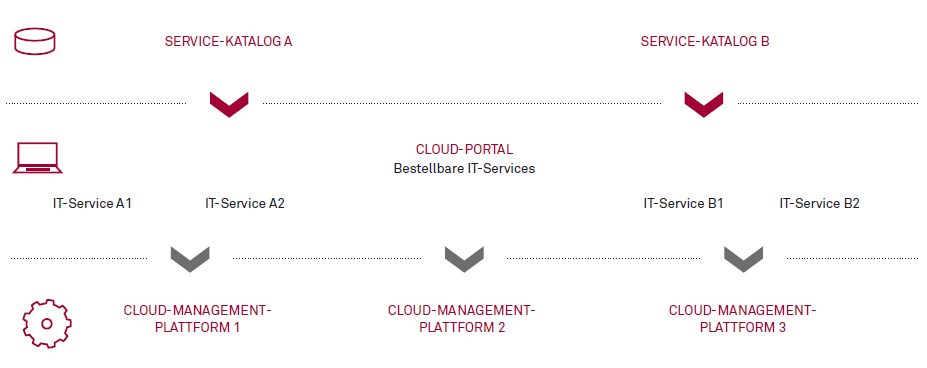Click the grey chevron above Cloud-Management-Plattform 1
Image resolution: width=927 pixels, height=368 pixels.
pyautogui.click(x=190, y=259)
